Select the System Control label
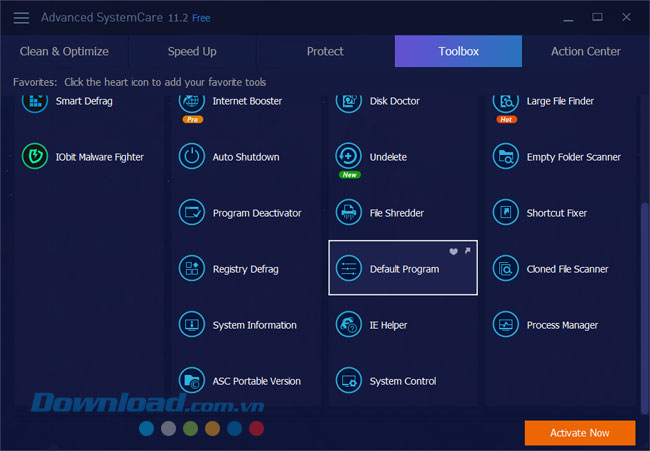Screen dimensions: 650x451 403,381
